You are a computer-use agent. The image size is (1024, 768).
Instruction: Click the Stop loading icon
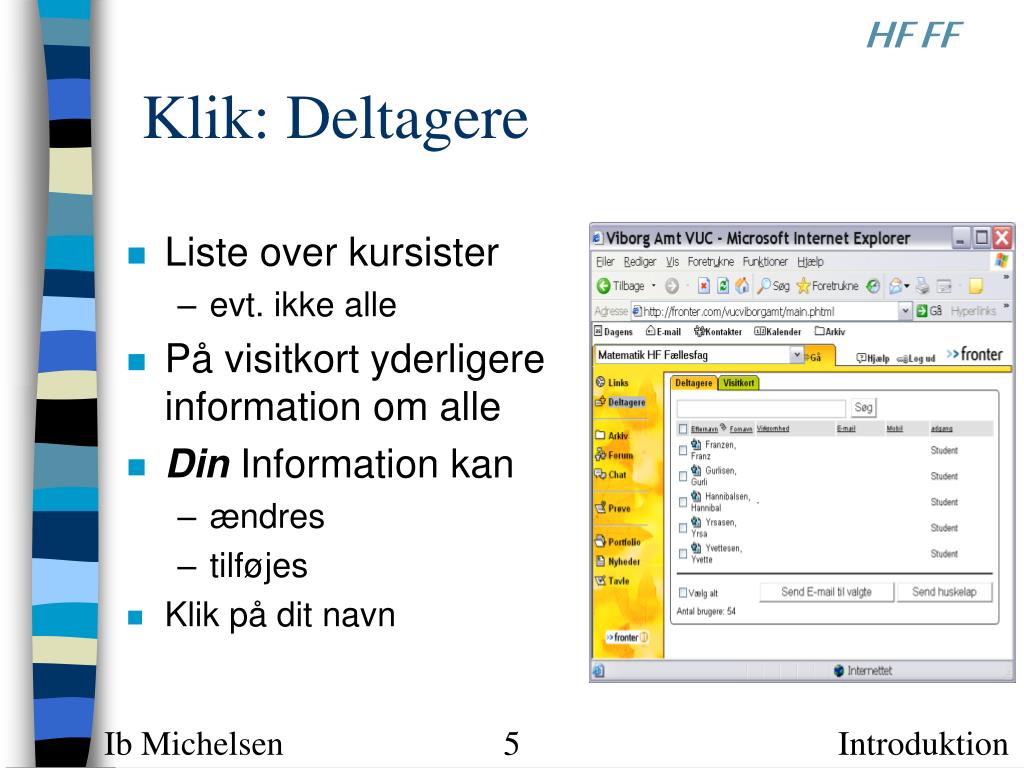pyautogui.click(x=704, y=286)
